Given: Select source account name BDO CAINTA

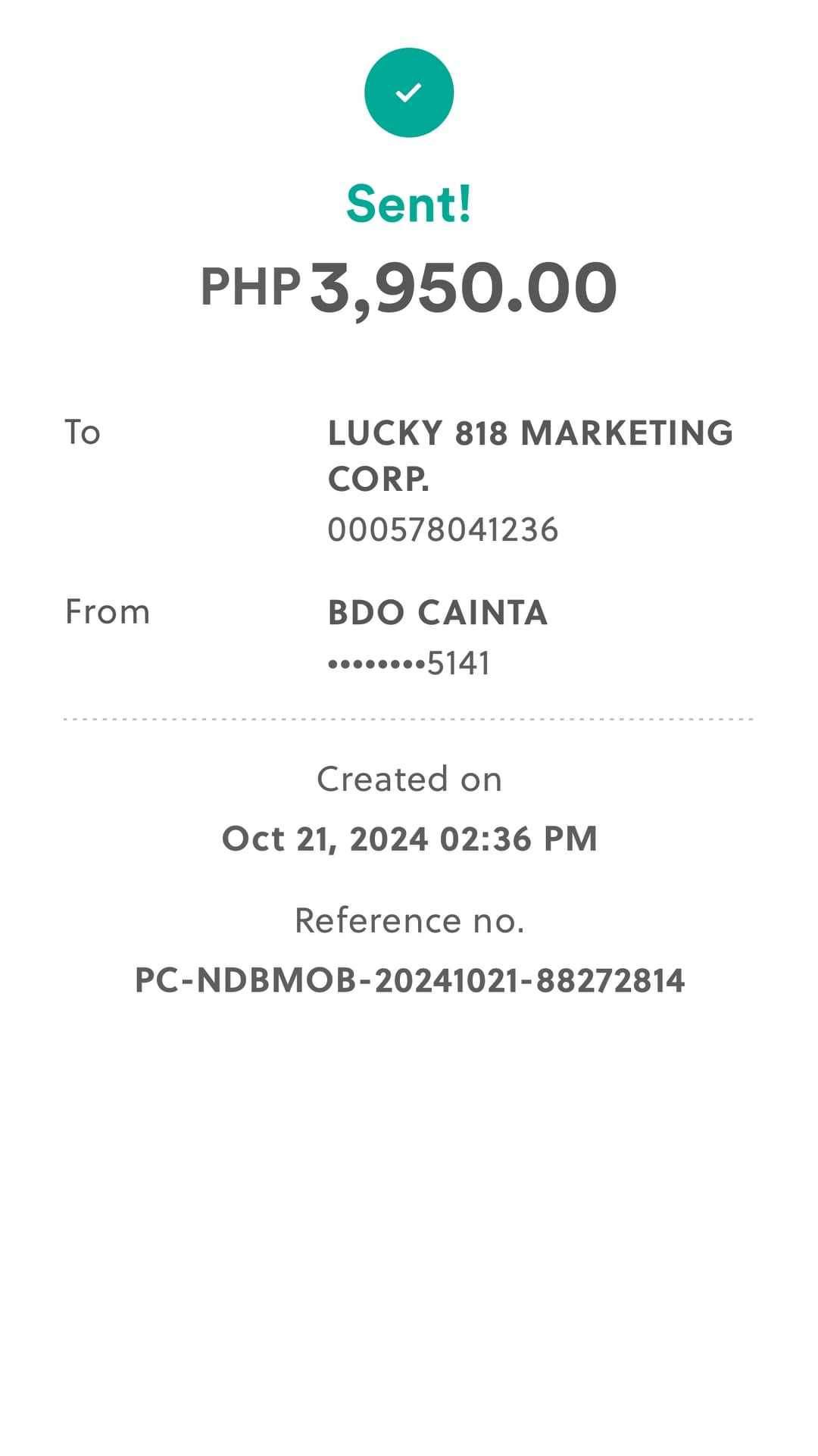Looking at the screenshot, I should pos(438,613).
